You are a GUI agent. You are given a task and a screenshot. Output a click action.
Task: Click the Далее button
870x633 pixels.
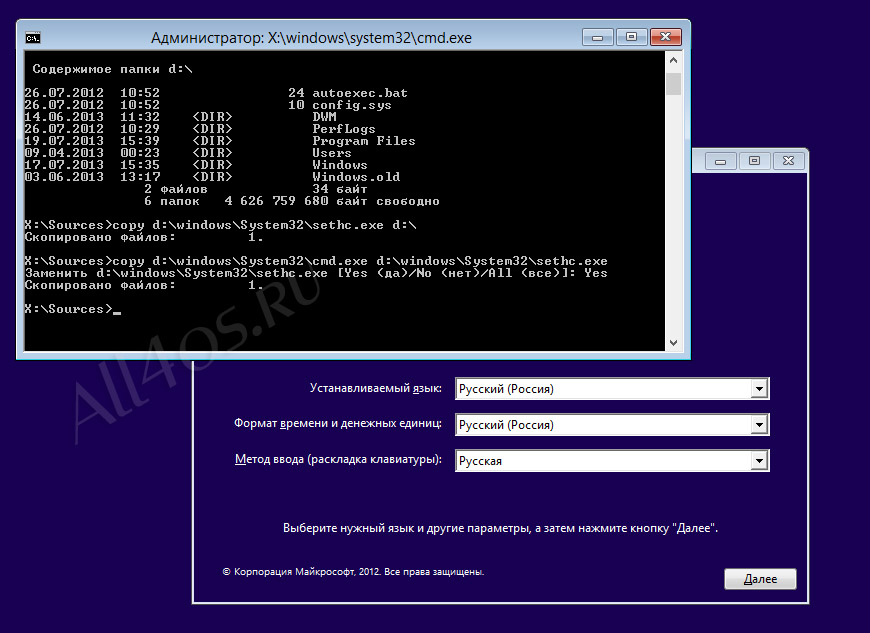click(760, 579)
